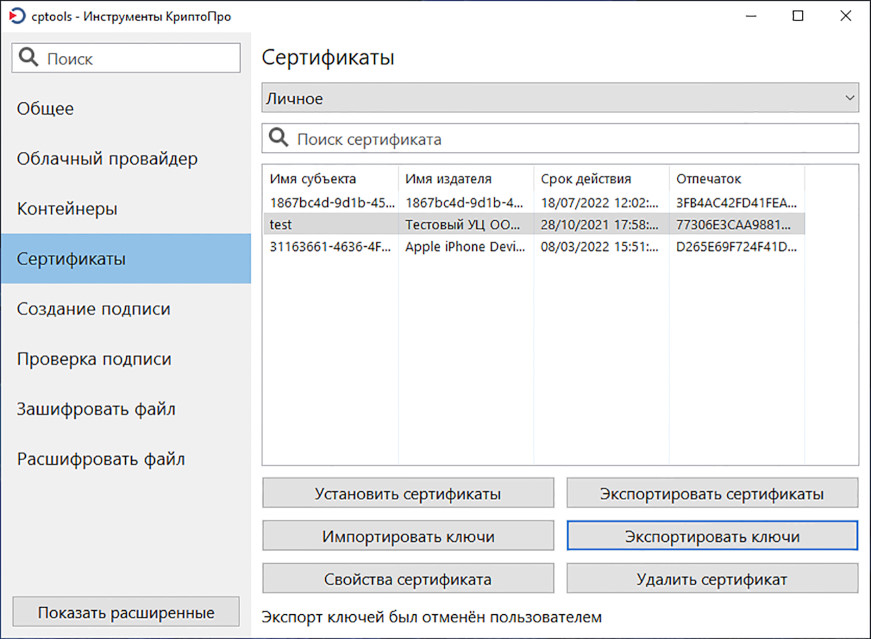Go to Облачный провайдер section

click(x=107, y=159)
